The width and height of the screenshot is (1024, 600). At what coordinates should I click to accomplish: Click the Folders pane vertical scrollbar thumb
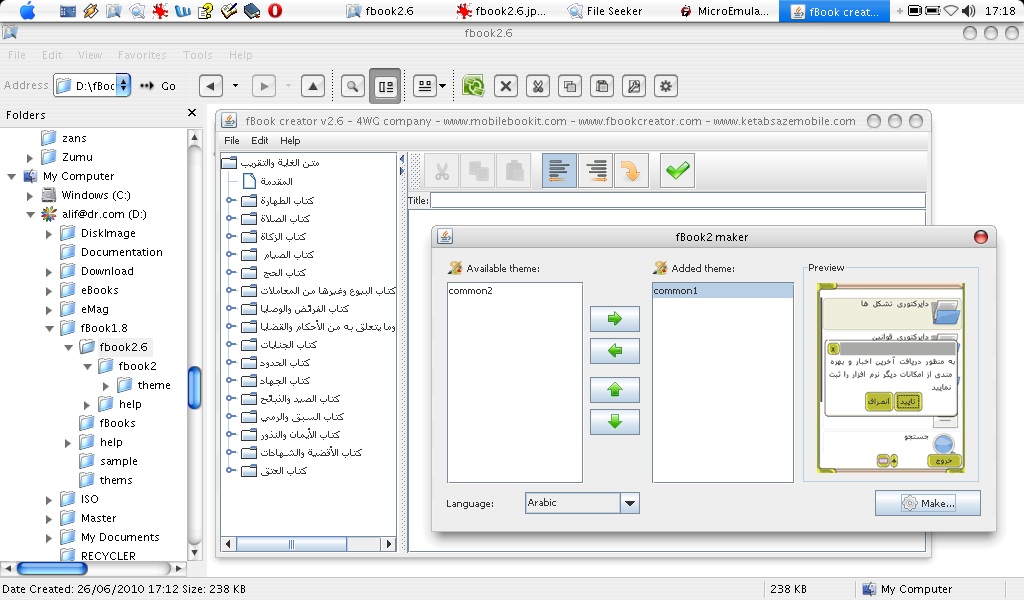coord(194,388)
